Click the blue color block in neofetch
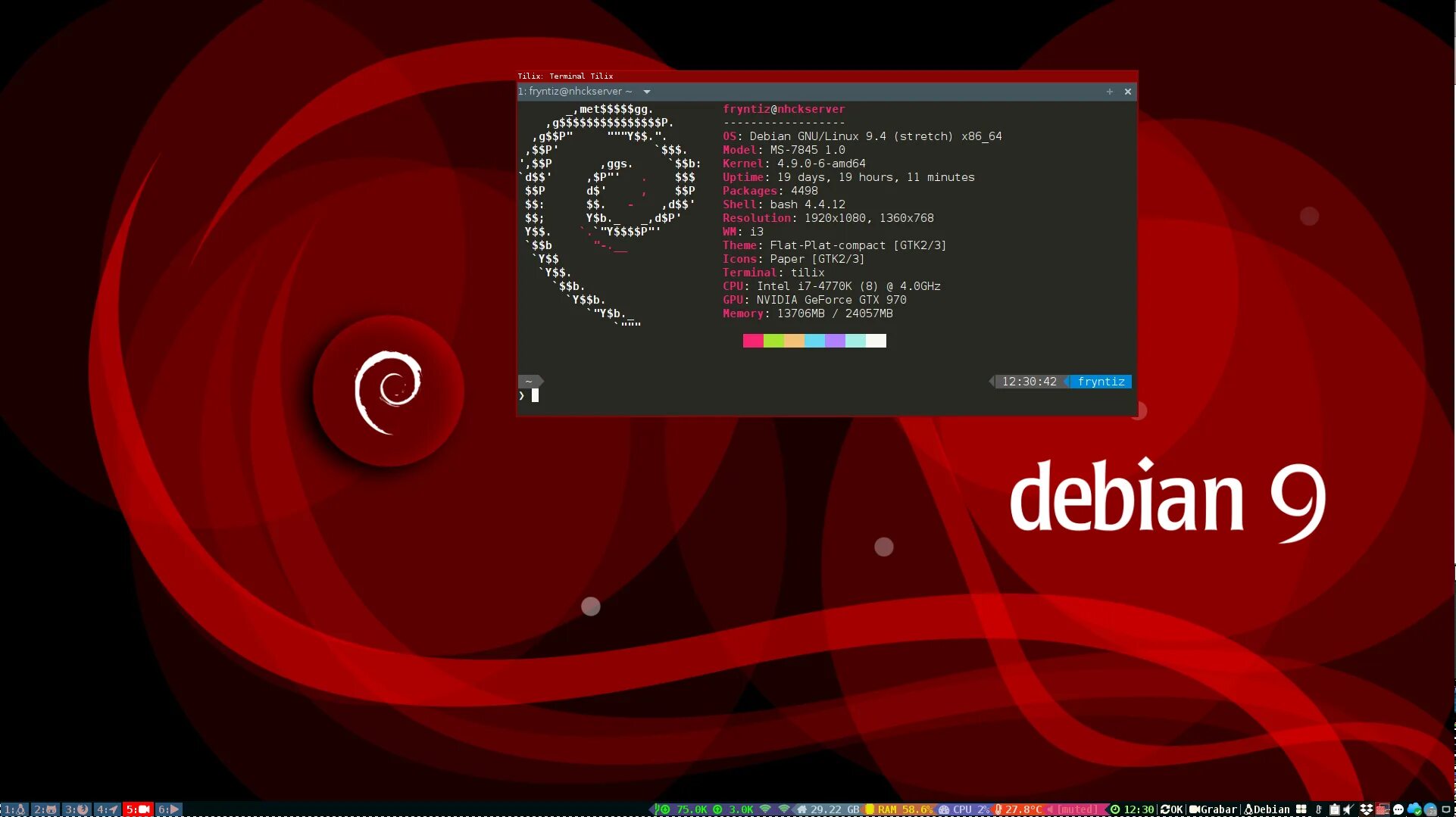Image resolution: width=1456 pixels, height=817 pixels. point(814,341)
